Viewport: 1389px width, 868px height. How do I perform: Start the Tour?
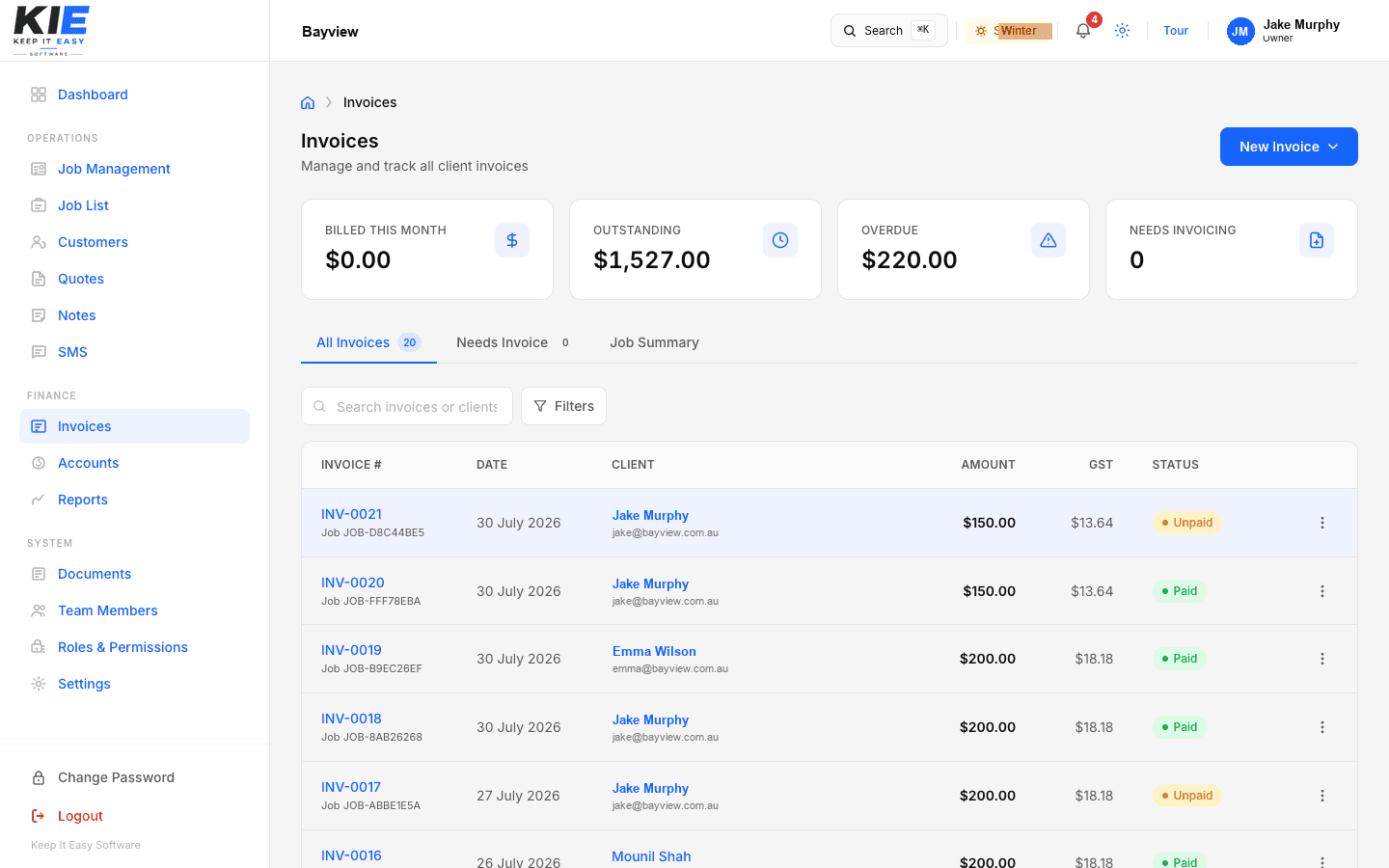point(1176,31)
